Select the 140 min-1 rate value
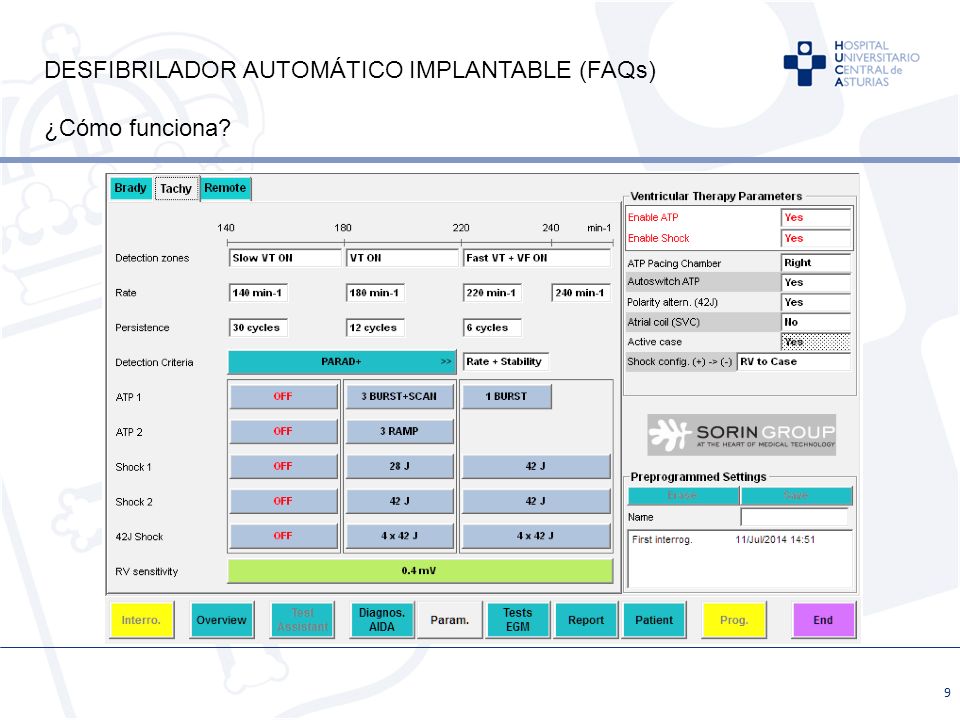960x720 pixels. pyautogui.click(x=258, y=293)
